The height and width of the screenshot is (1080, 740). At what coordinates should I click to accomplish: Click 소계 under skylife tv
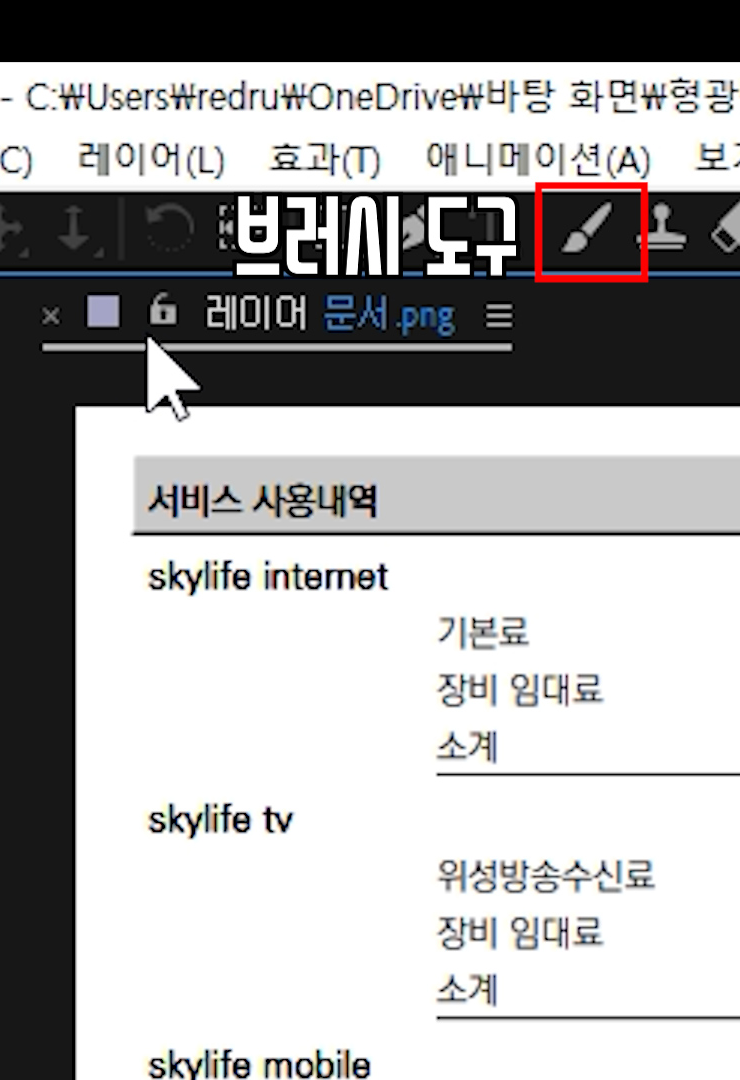pyautogui.click(x=467, y=990)
